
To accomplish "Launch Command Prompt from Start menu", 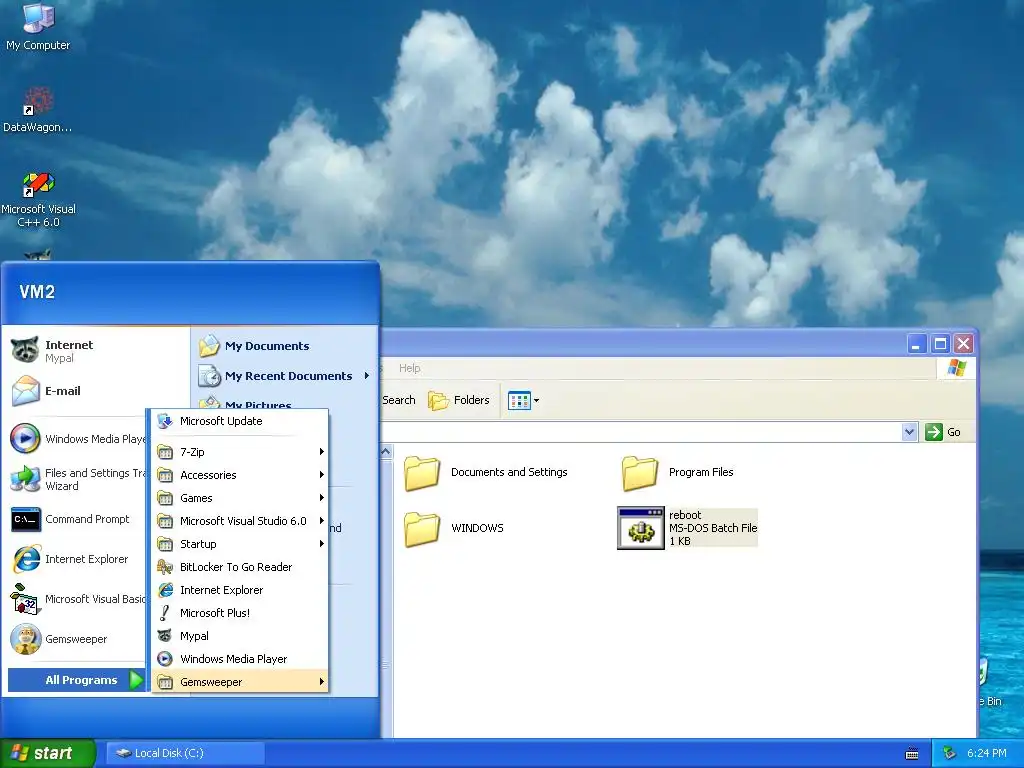I will click(77, 519).
